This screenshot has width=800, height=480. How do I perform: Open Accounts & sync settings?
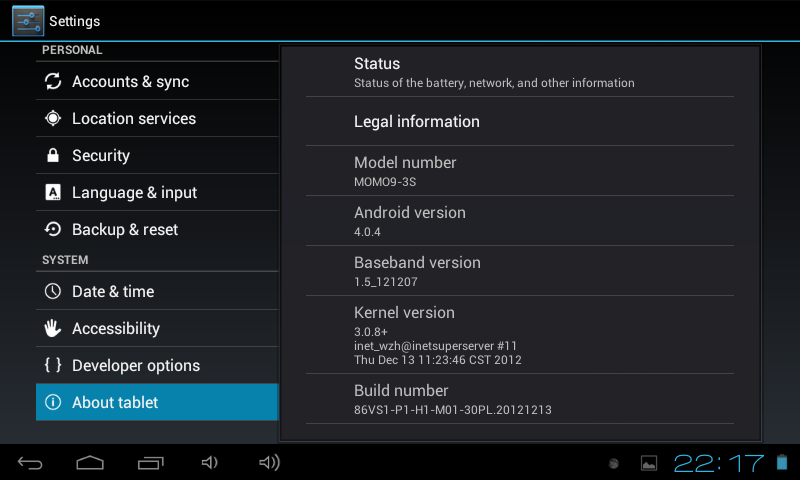(130, 82)
